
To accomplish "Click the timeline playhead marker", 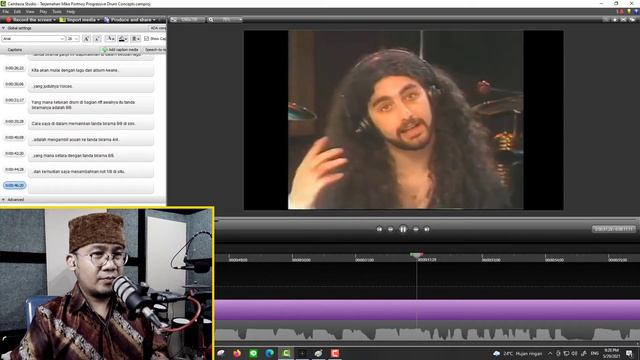I will pos(416,255).
